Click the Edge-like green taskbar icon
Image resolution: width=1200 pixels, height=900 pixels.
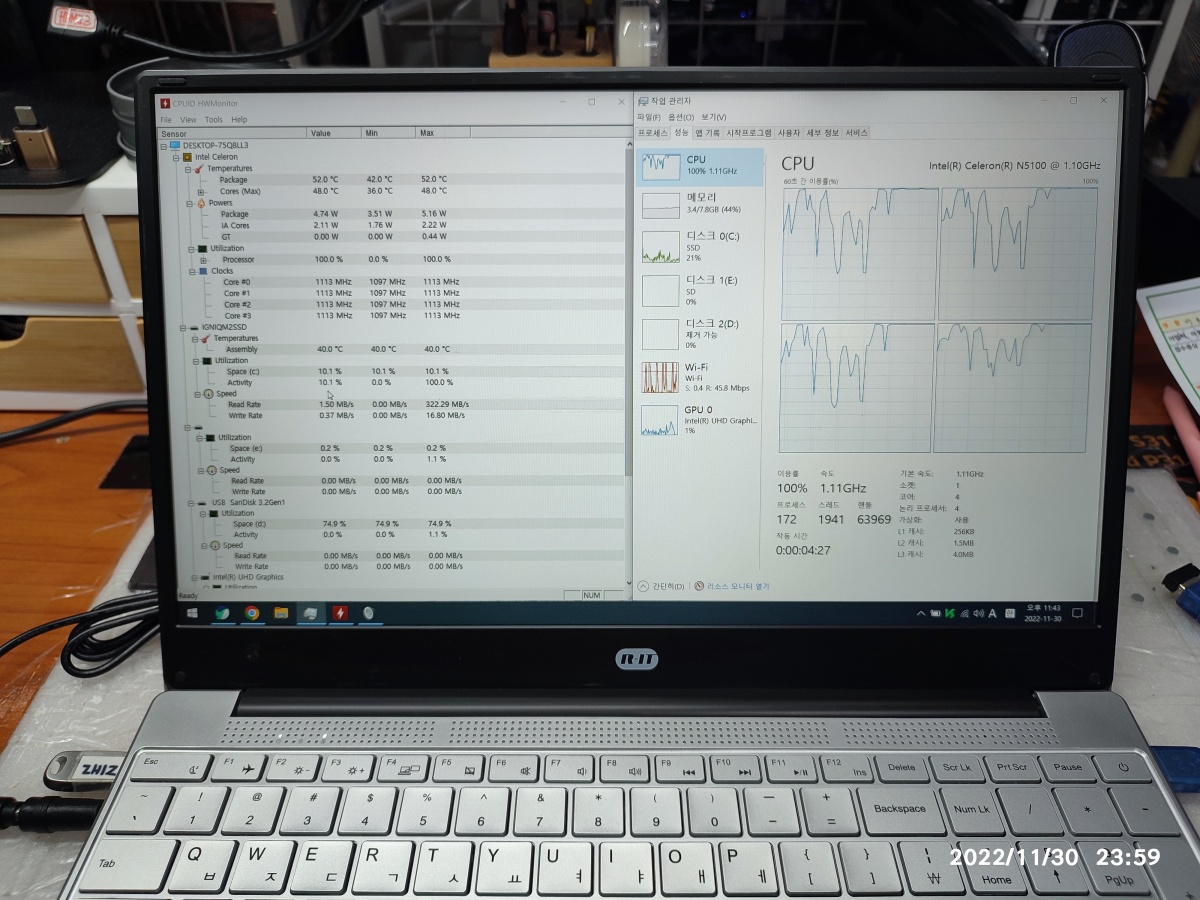[x=222, y=613]
